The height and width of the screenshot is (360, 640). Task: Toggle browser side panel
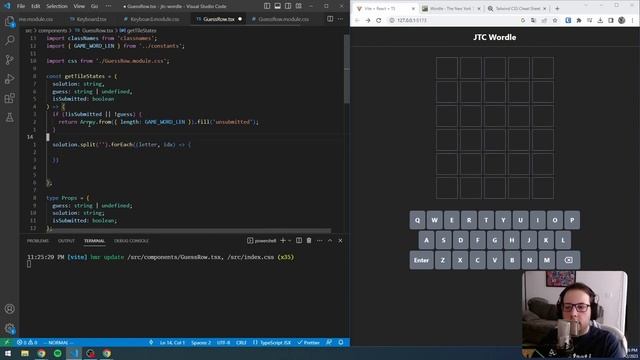tap(611, 20)
